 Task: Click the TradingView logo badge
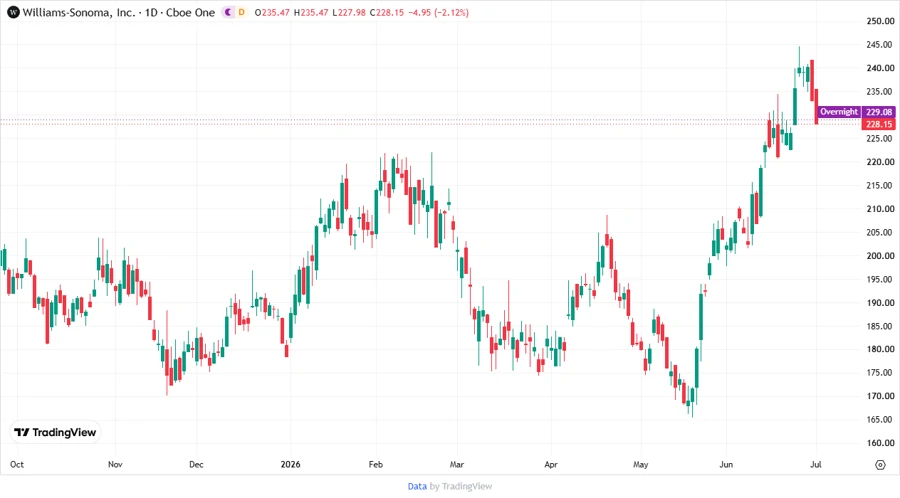point(55,432)
